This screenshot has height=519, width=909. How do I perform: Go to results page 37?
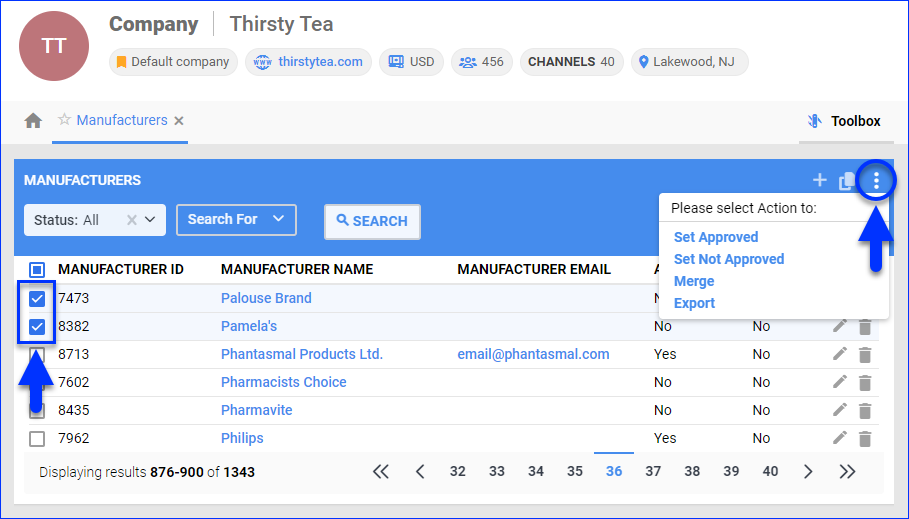coord(653,472)
